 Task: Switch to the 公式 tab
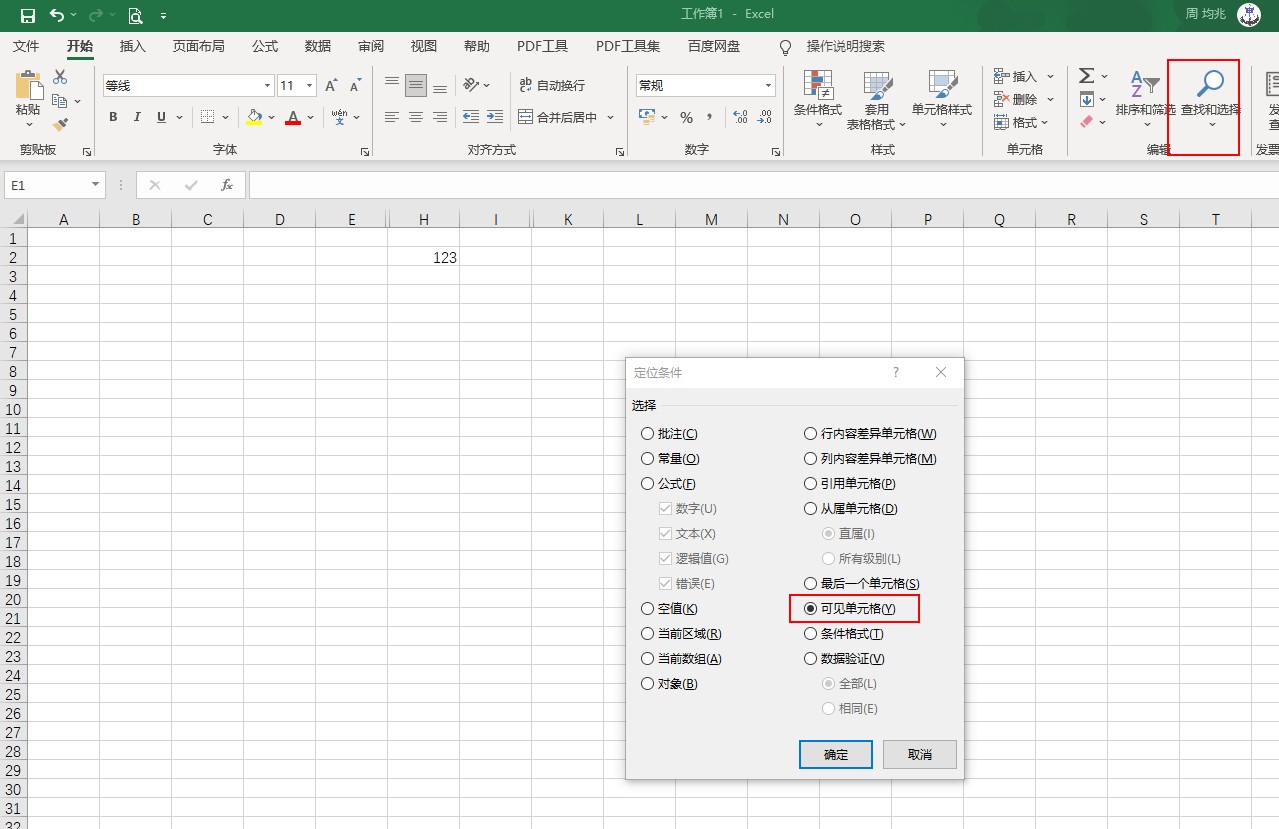click(x=265, y=46)
